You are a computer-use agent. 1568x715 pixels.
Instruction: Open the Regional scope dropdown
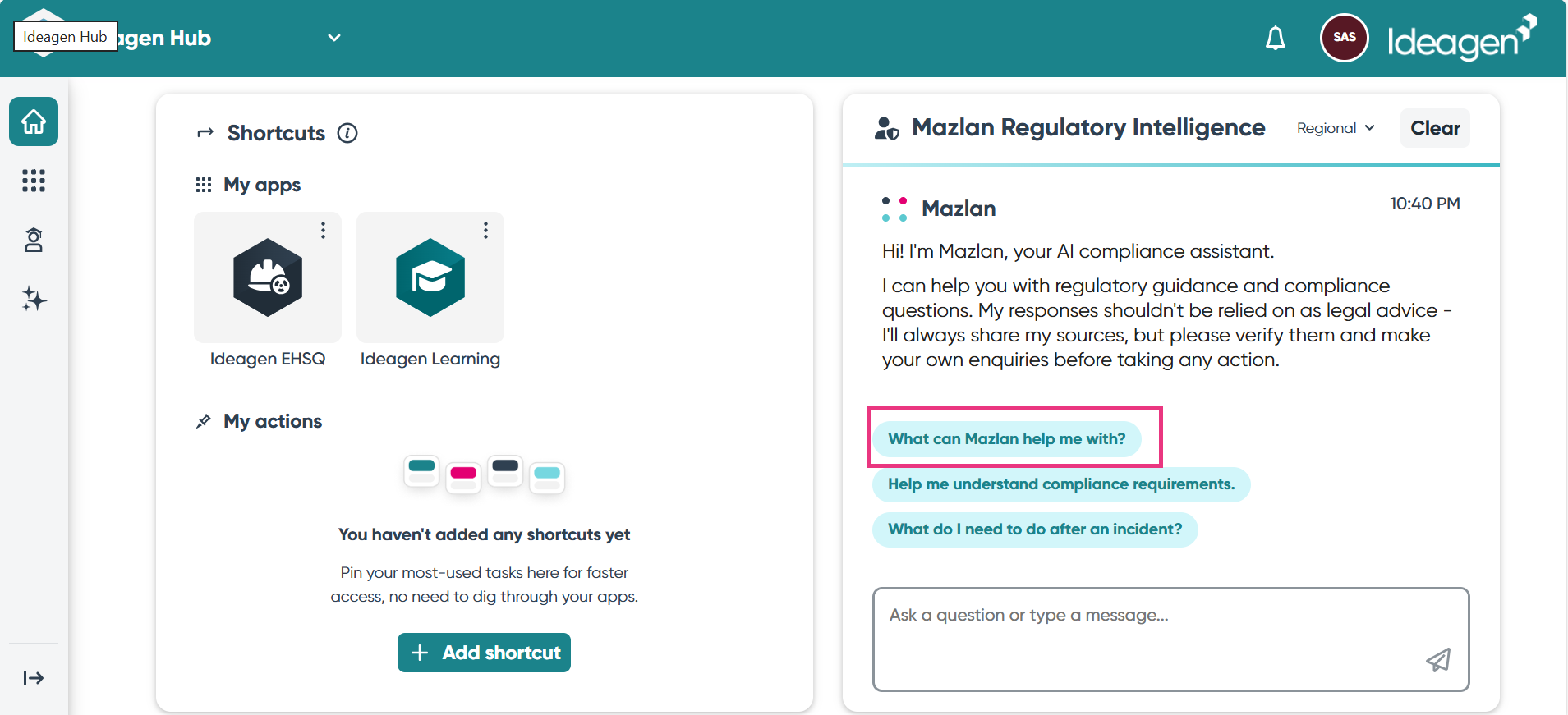tap(1336, 128)
